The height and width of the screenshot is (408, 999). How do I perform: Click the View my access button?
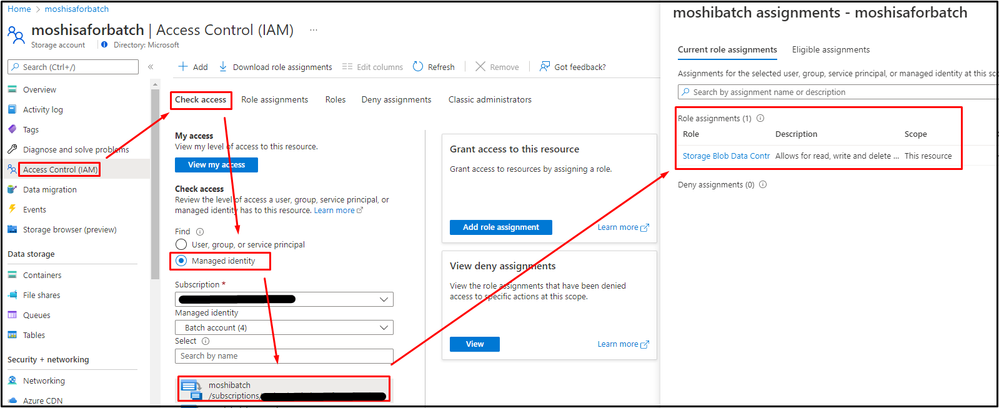(x=217, y=165)
